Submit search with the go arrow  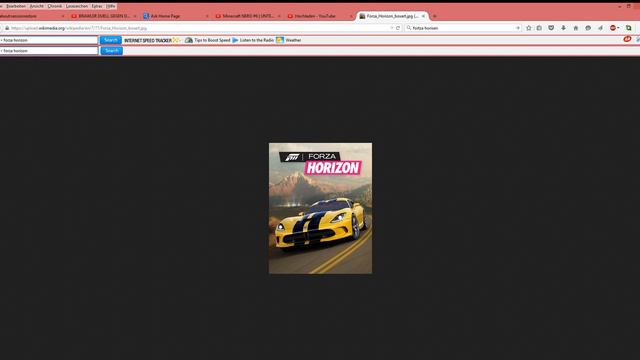[x=518, y=28]
